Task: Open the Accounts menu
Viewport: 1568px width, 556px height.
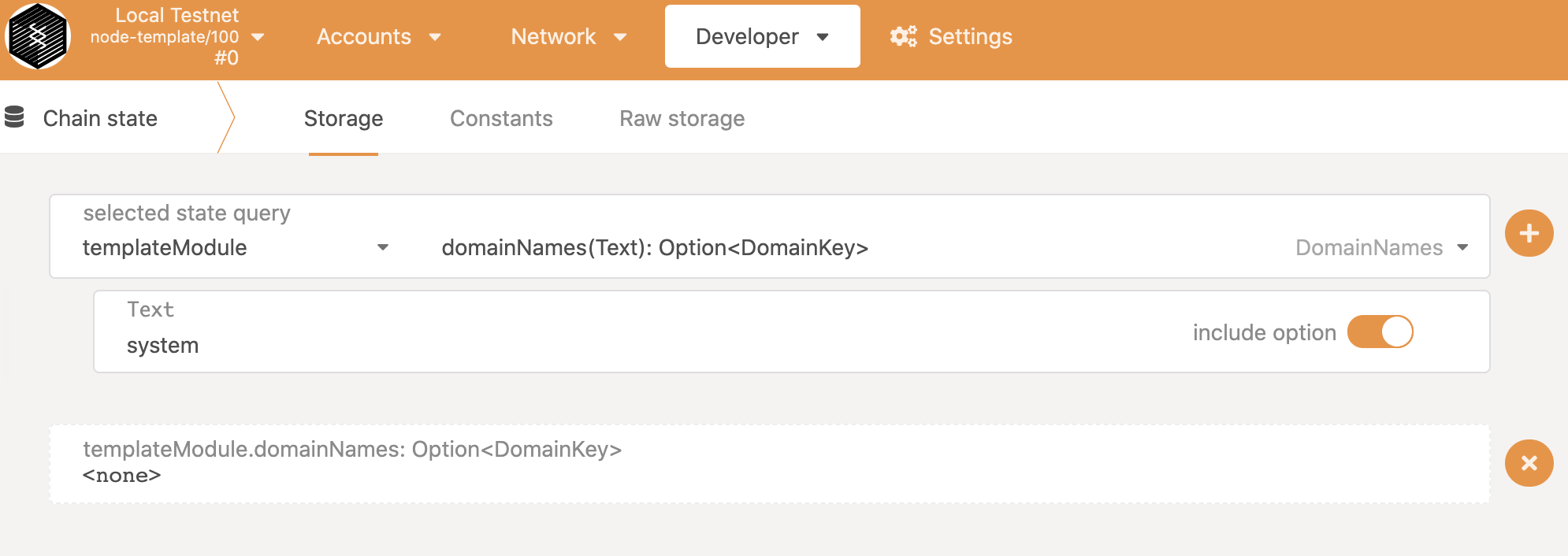Action: pyautogui.click(x=378, y=36)
